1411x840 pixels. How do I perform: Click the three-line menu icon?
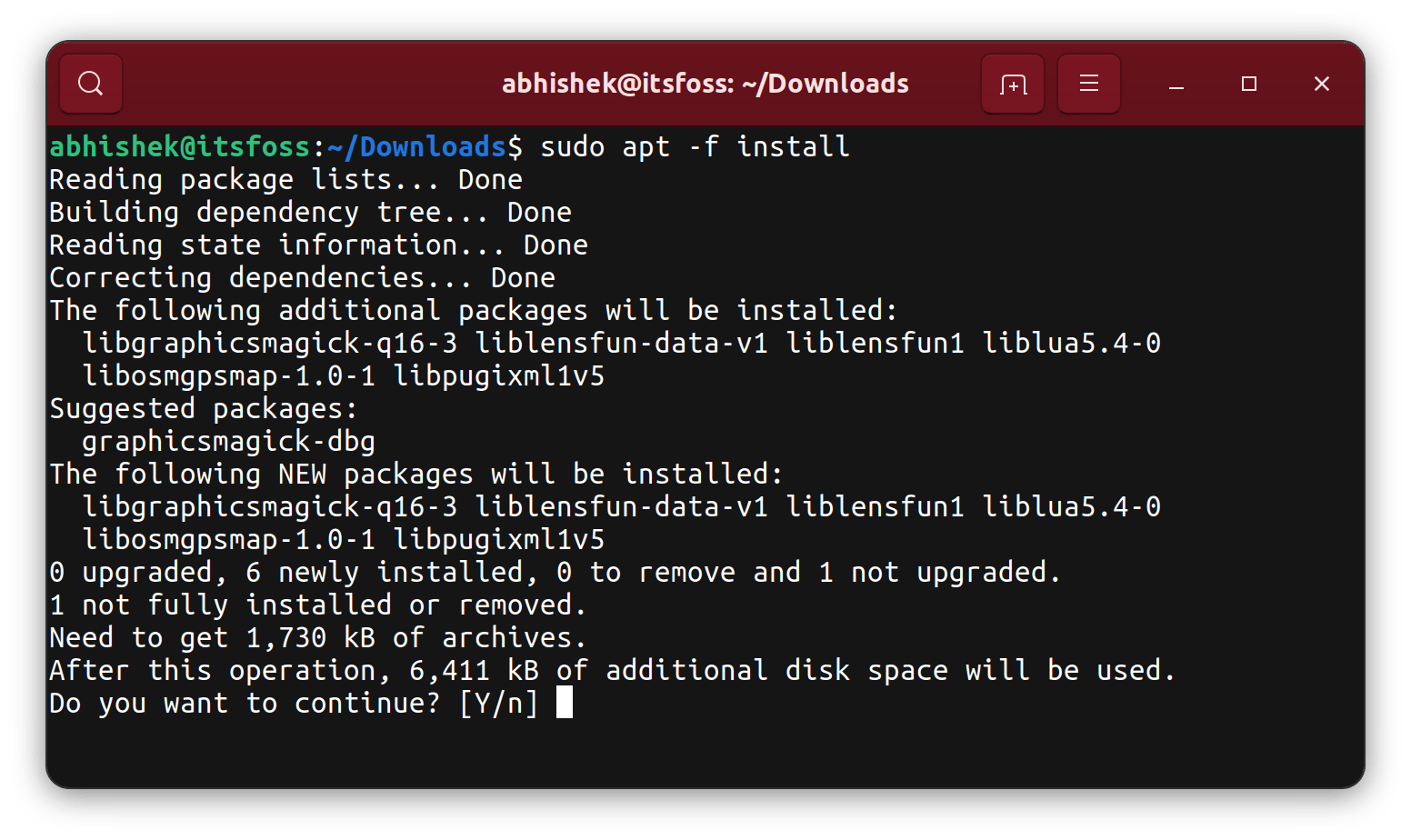click(x=1088, y=83)
